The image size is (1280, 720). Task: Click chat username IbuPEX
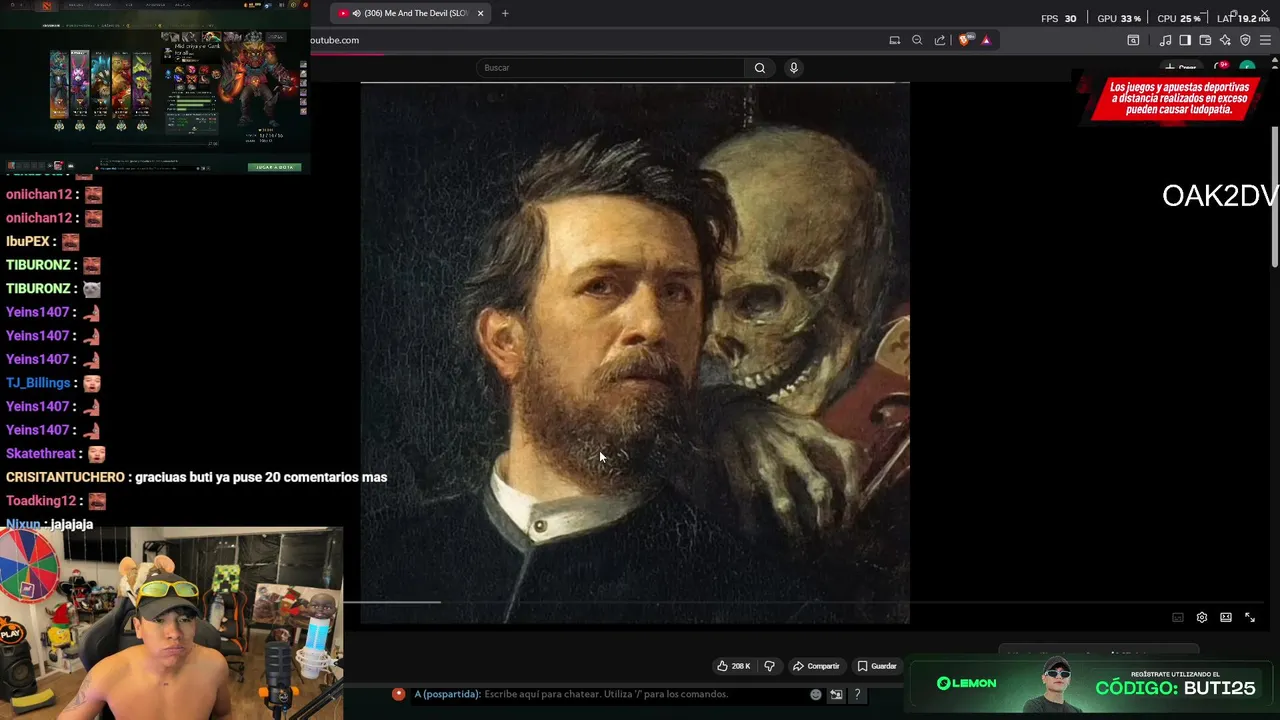(28, 241)
